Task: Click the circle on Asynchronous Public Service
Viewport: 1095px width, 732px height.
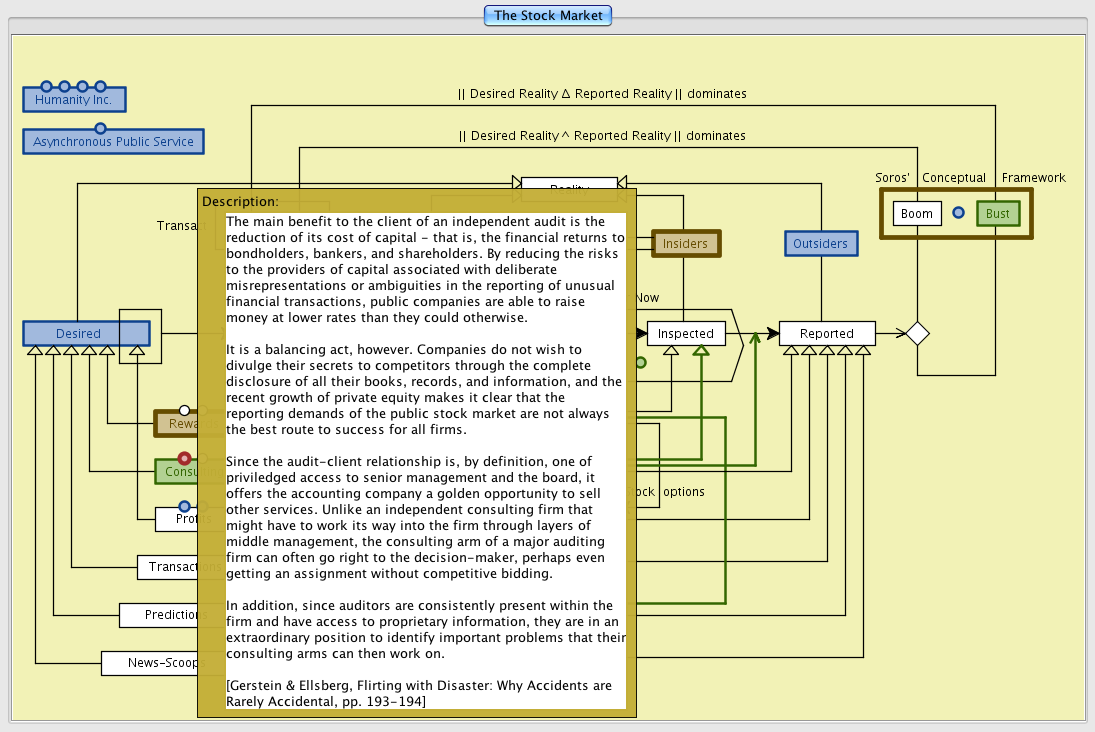Action: [x=100, y=128]
